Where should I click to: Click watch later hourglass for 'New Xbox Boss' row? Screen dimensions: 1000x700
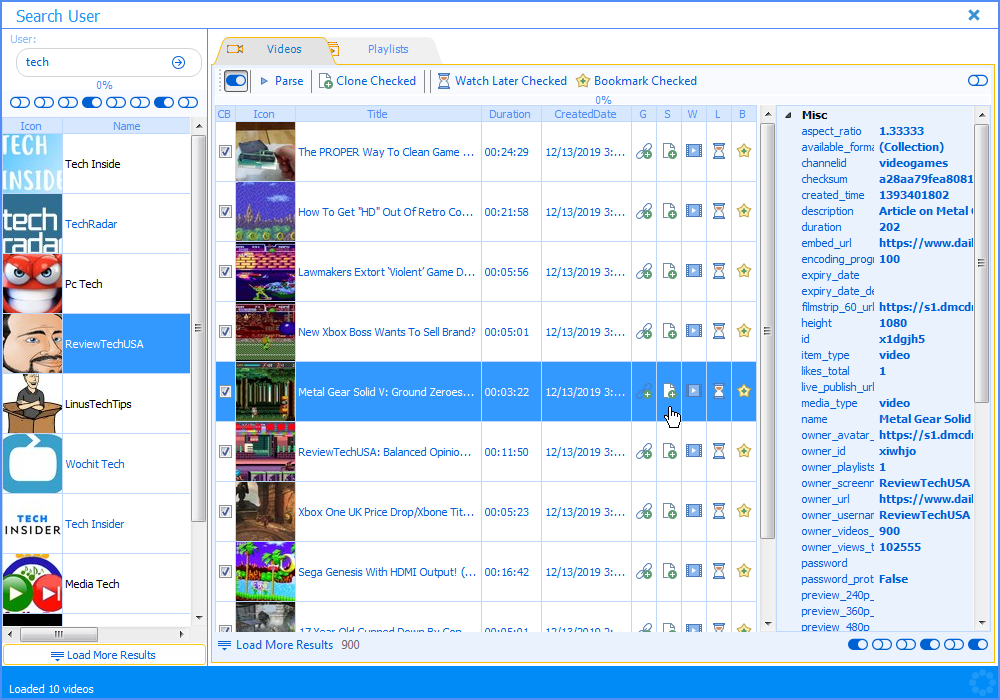pos(719,331)
